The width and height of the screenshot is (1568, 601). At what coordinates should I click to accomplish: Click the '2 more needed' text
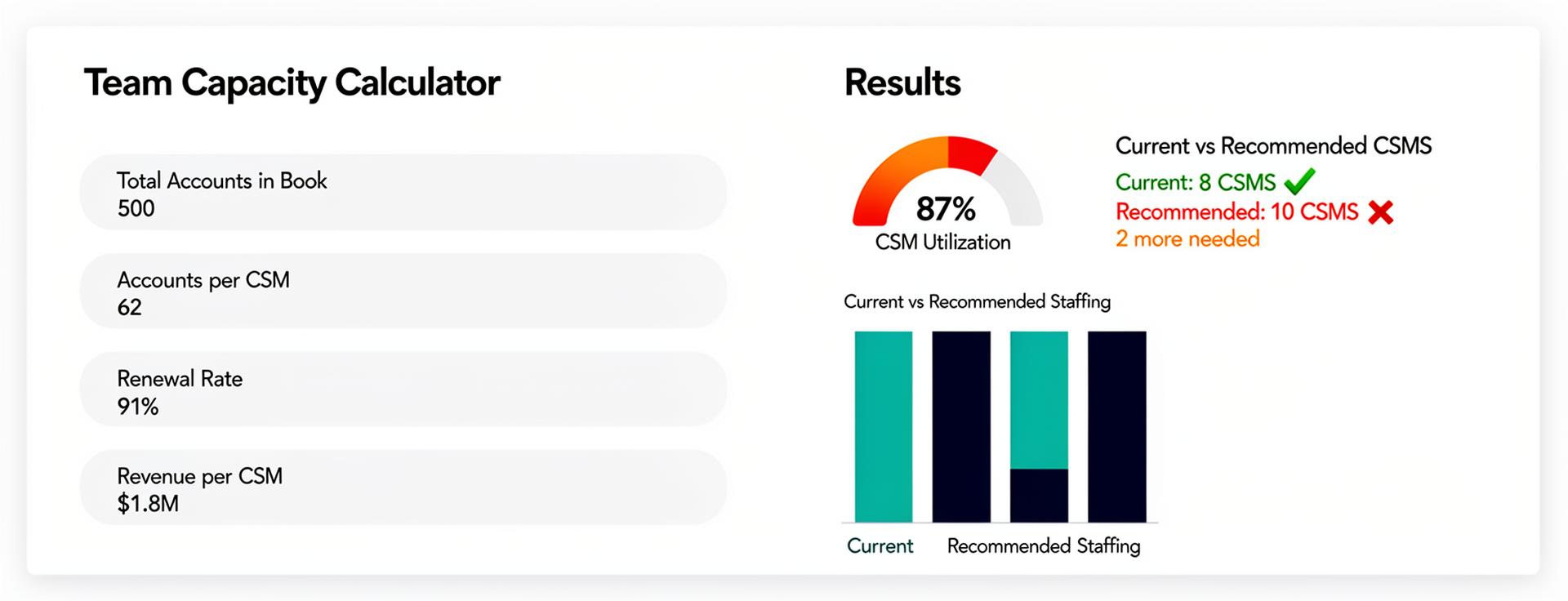coord(1188,239)
